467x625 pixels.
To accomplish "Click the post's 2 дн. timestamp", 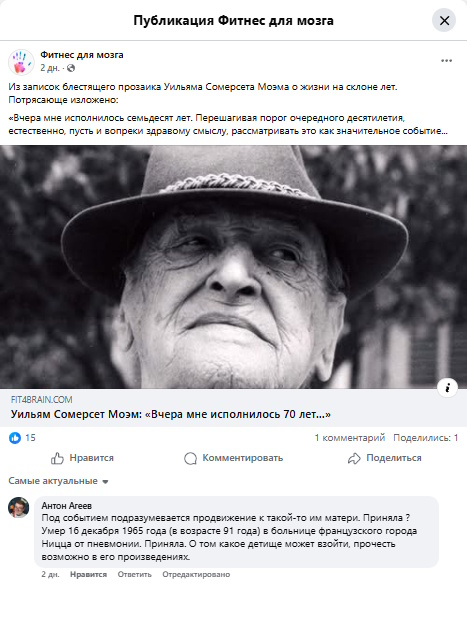I will (x=49, y=68).
